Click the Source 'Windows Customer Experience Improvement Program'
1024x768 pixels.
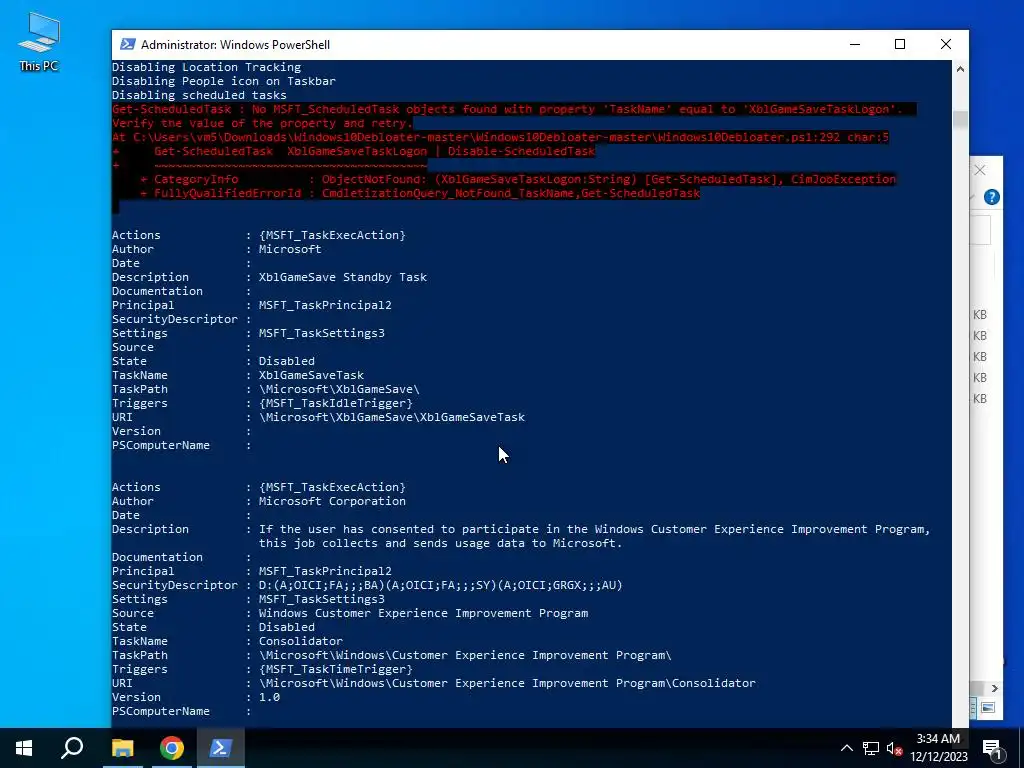[423, 613]
